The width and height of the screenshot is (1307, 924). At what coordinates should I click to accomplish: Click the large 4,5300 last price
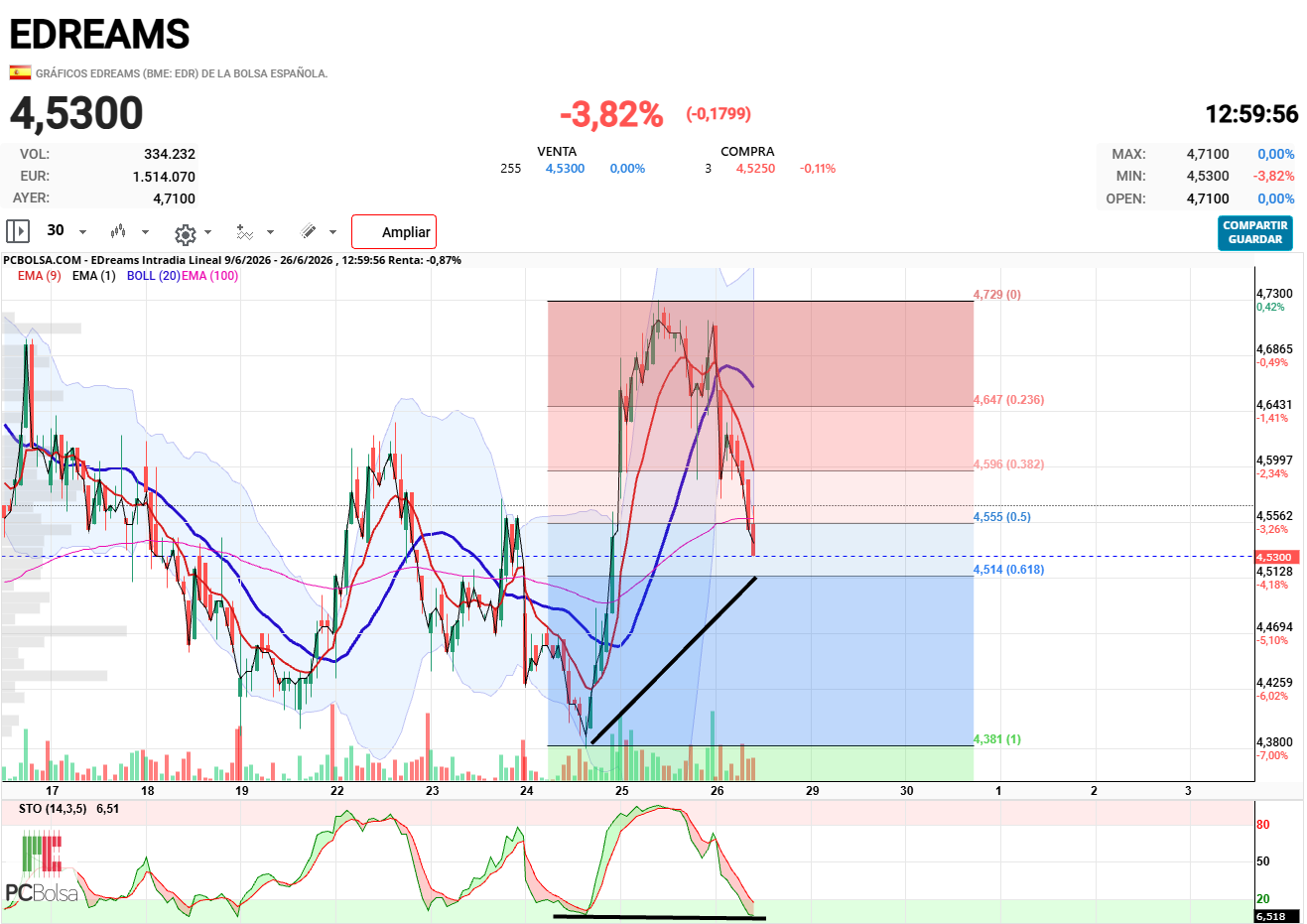(x=76, y=113)
